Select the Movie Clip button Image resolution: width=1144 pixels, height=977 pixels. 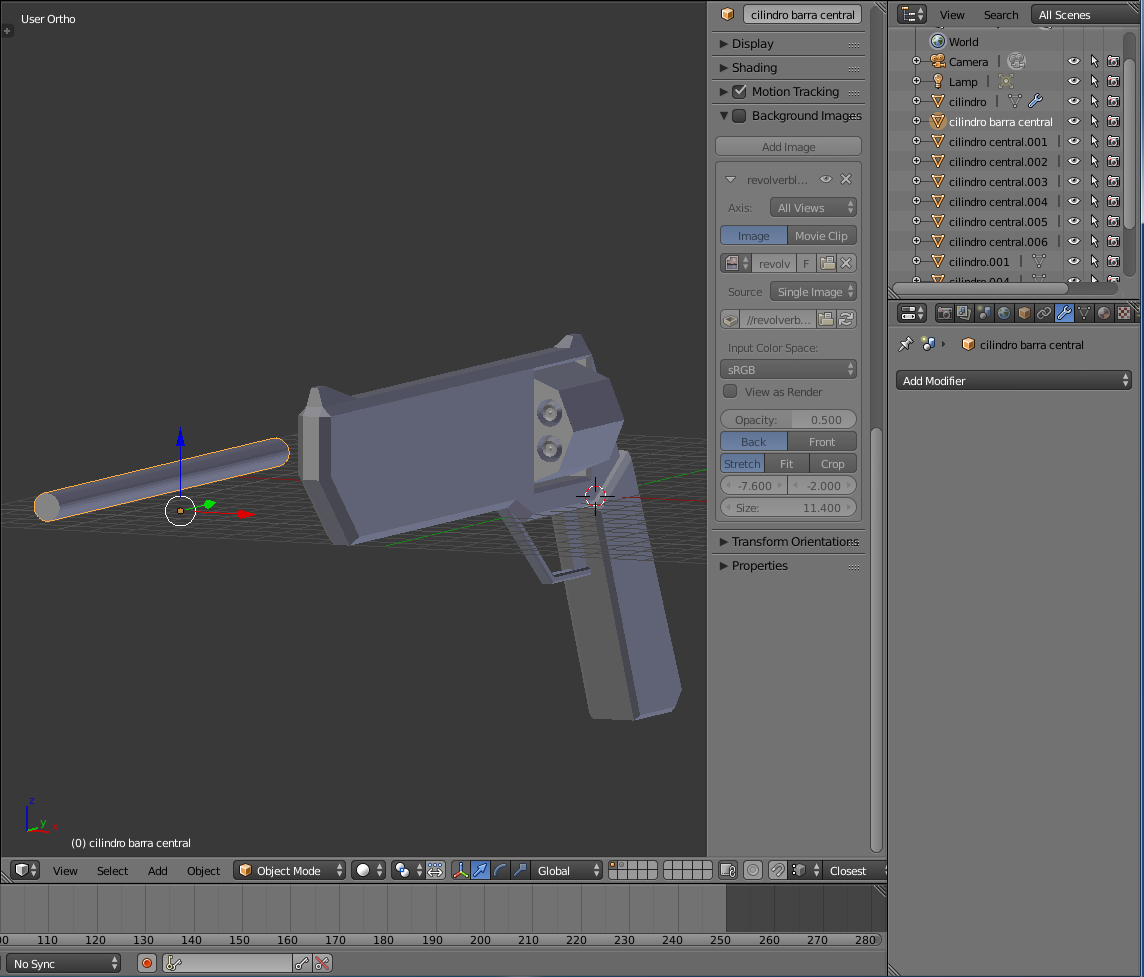tap(822, 236)
